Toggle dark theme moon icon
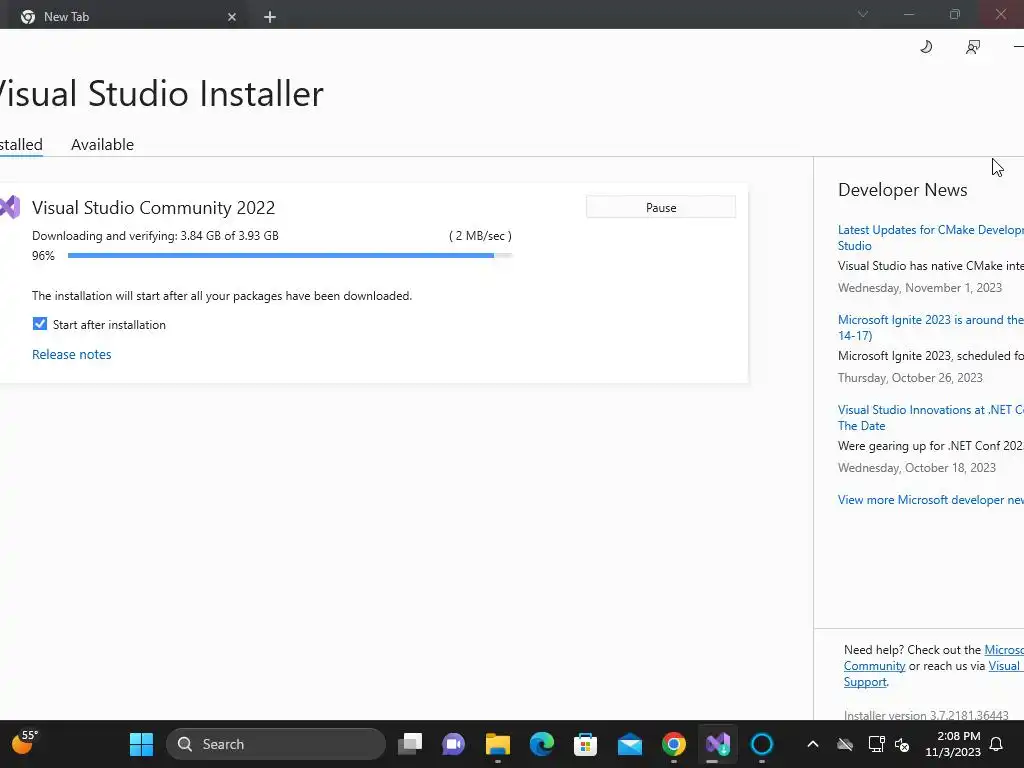Image resolution: width=1024 pixels, height=768 pixels. point(926,47)
